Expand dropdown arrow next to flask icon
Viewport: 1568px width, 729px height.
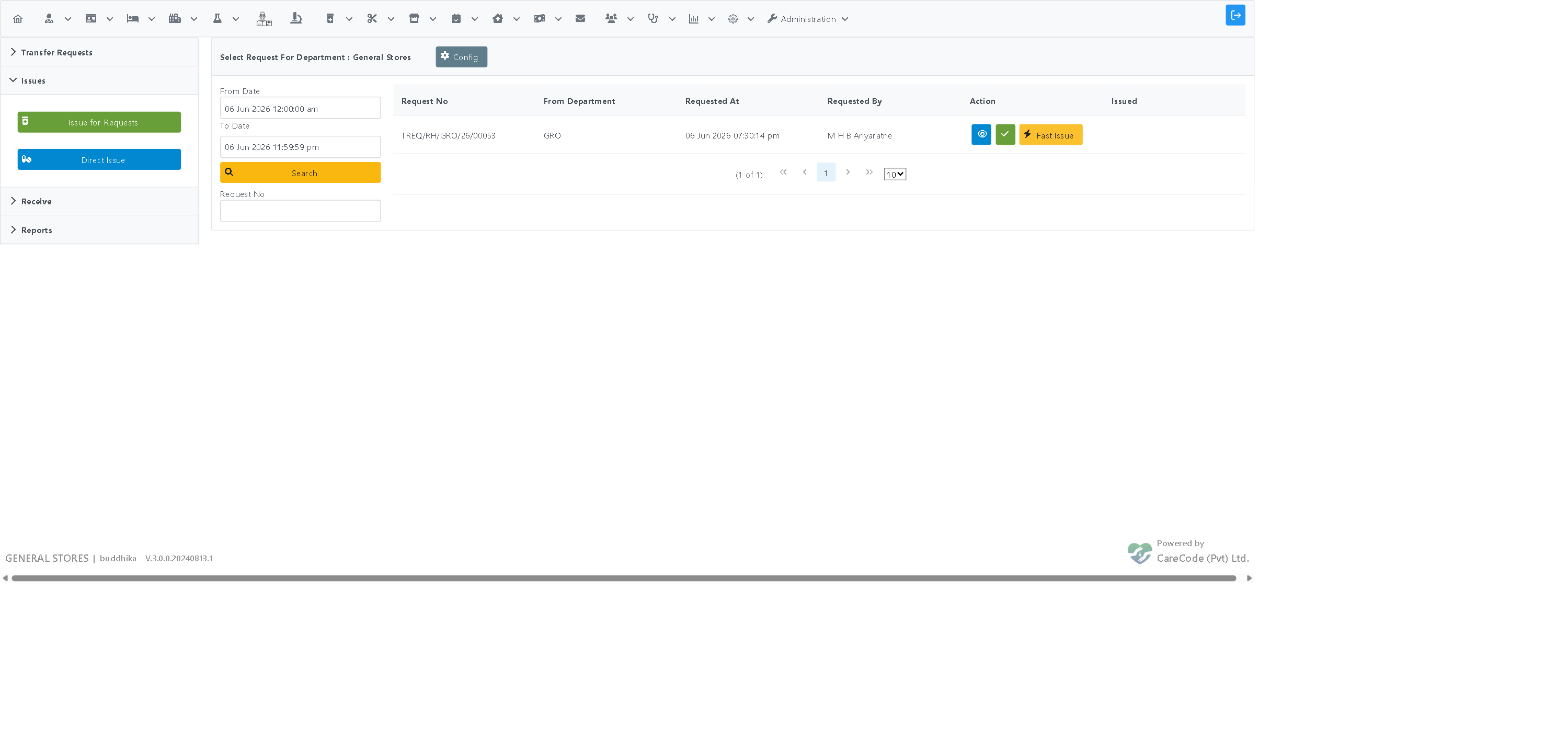point(236,19)
